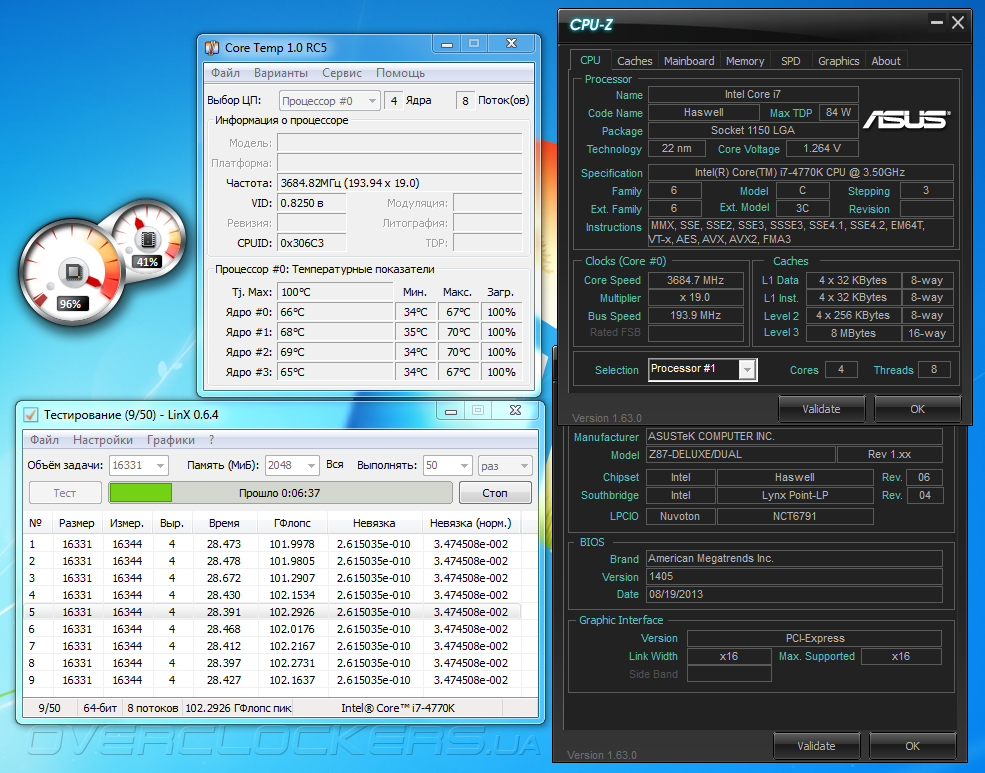Open the Настройки menu in LinX
Viewport: 985px width, 773px height.
(103, 440)
